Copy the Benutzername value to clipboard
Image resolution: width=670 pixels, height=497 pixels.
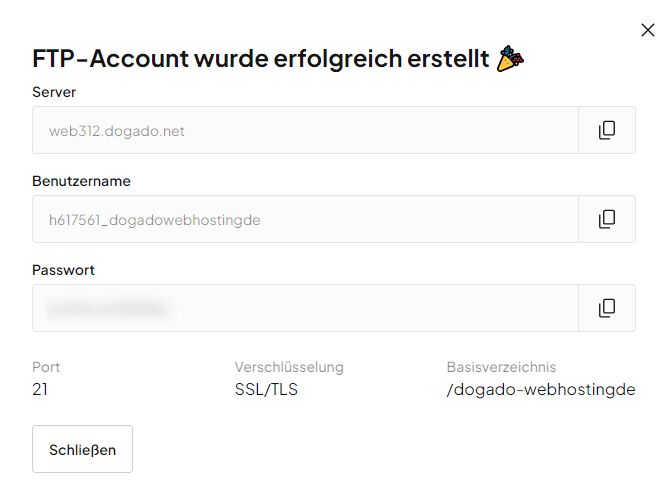pyautogui.click(x=606, y=219)
